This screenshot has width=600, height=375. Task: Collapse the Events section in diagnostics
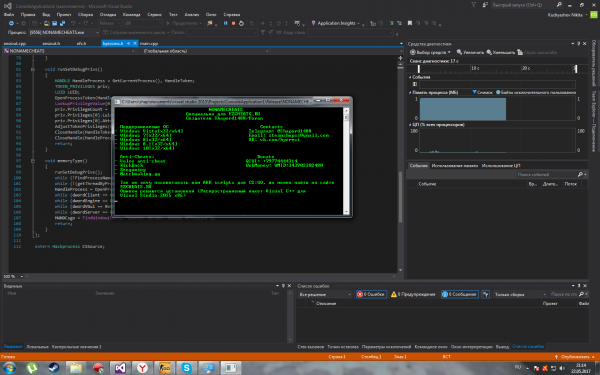pyautogui.click(x=410, y=77)
